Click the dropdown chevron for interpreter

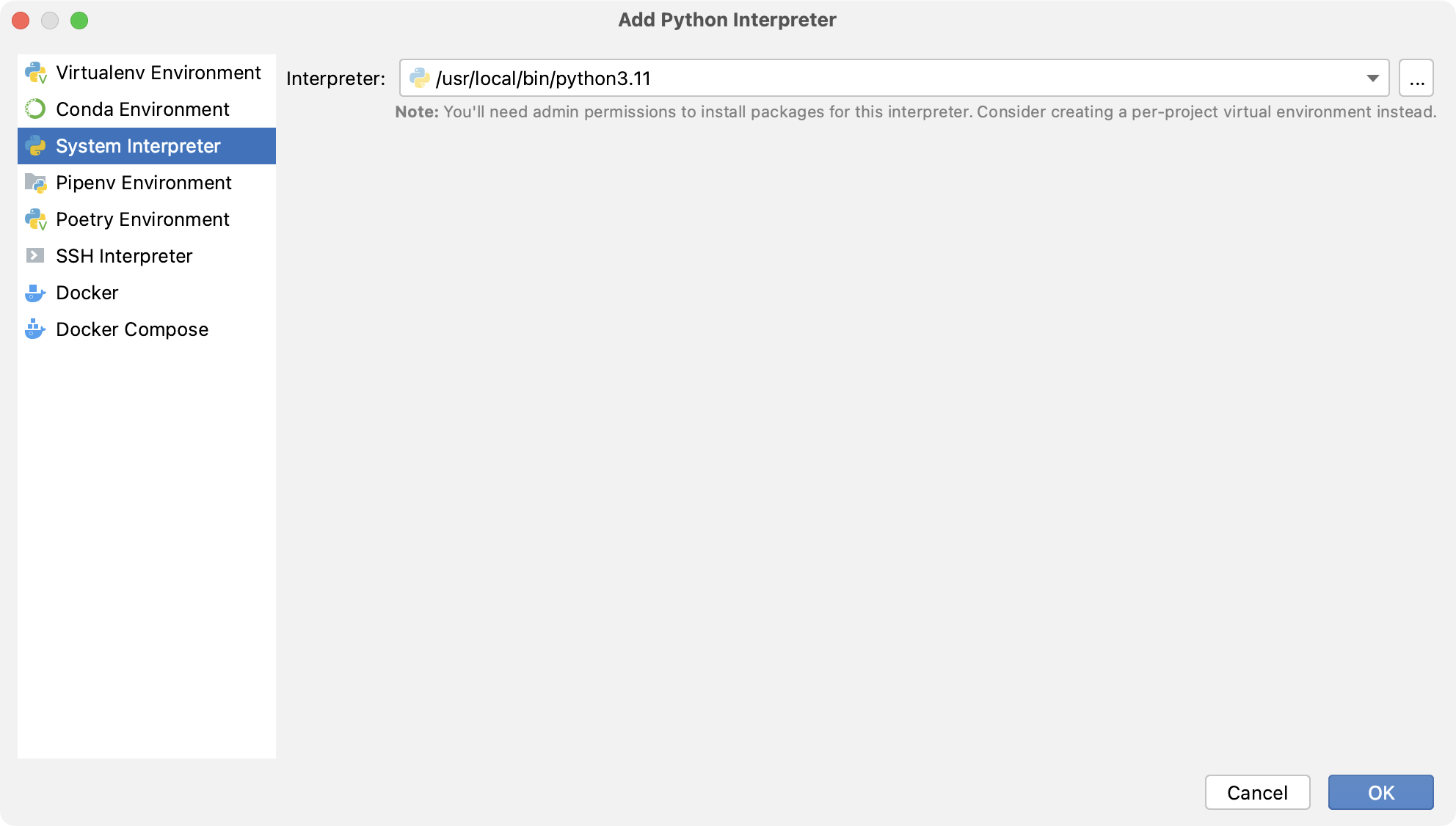coord(1373,78)
